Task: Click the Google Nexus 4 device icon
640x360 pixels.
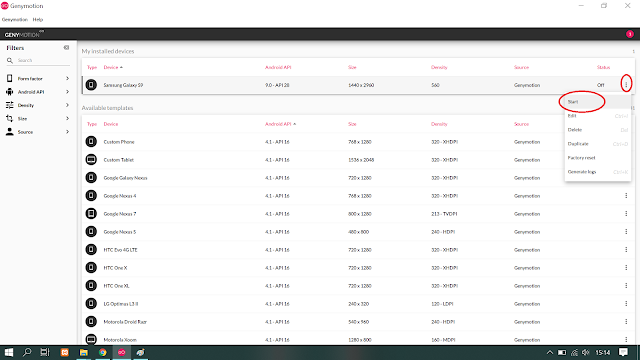Action: [x=91, y=196]
